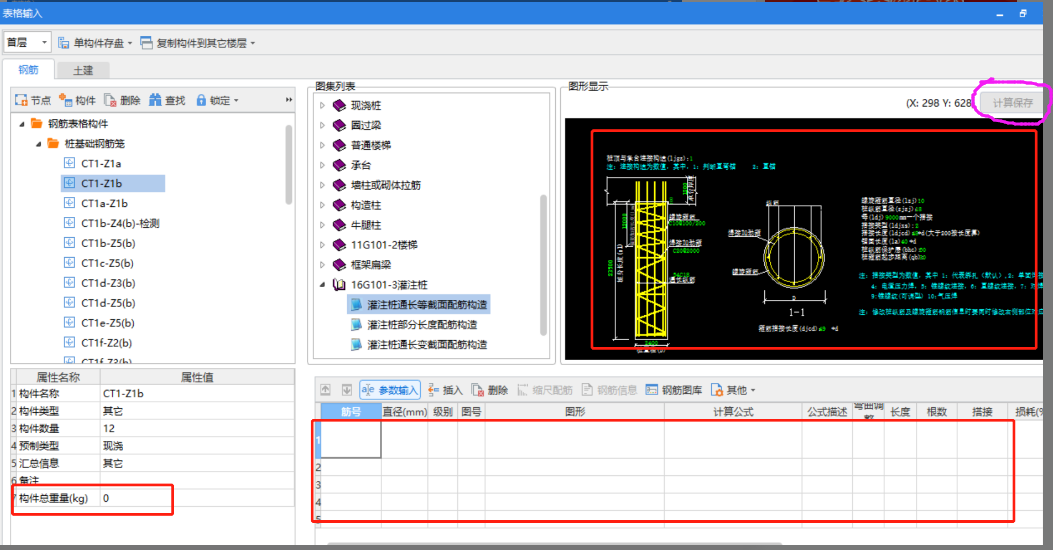Click the 直径(mm) column header

tap(404, 412)
